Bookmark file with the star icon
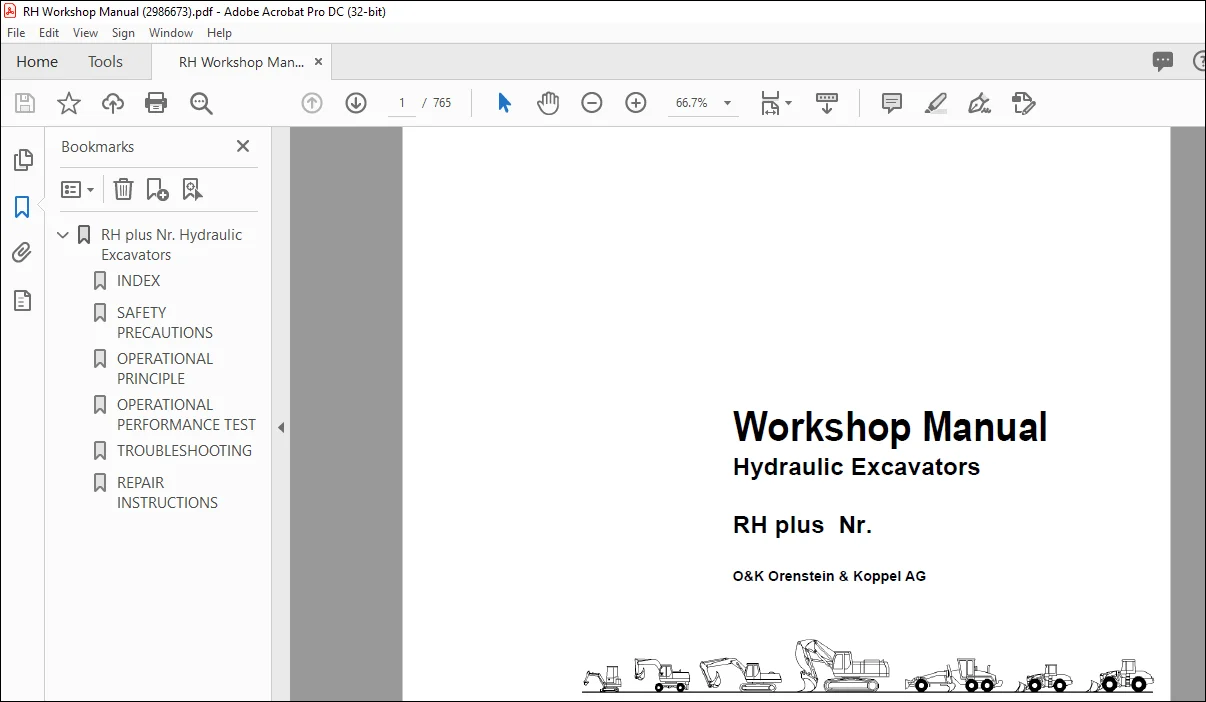1206x702 pixels. (x=68, y=103)
